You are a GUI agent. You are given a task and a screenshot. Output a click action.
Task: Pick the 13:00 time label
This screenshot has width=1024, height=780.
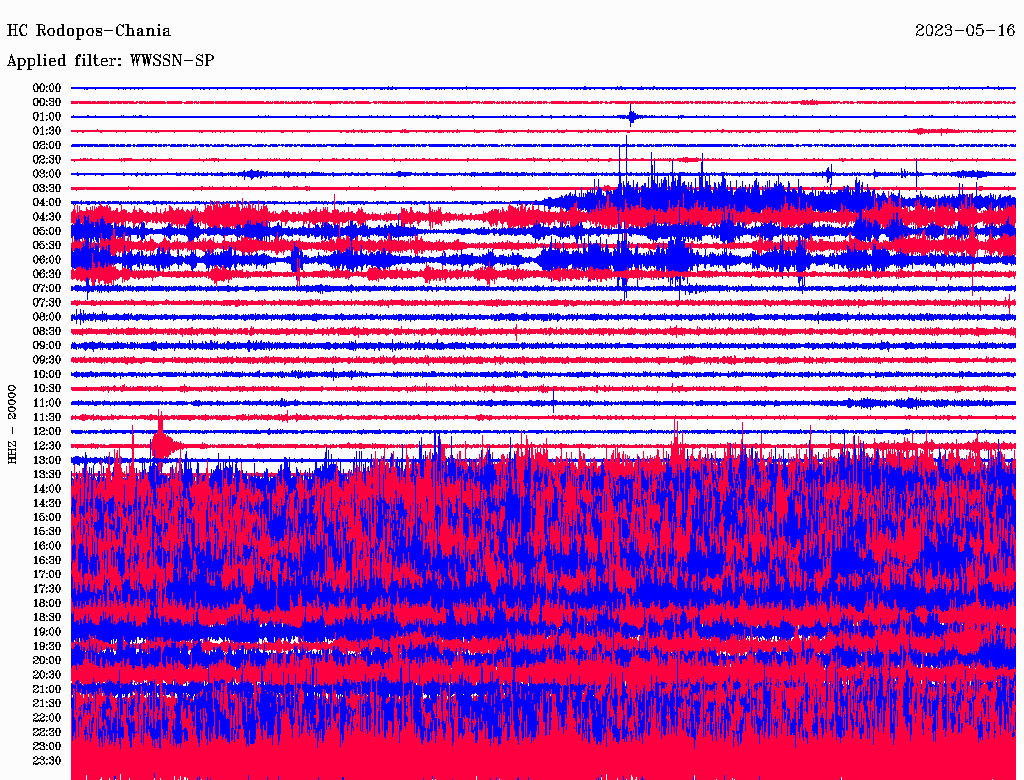click(x=48, y=460)
